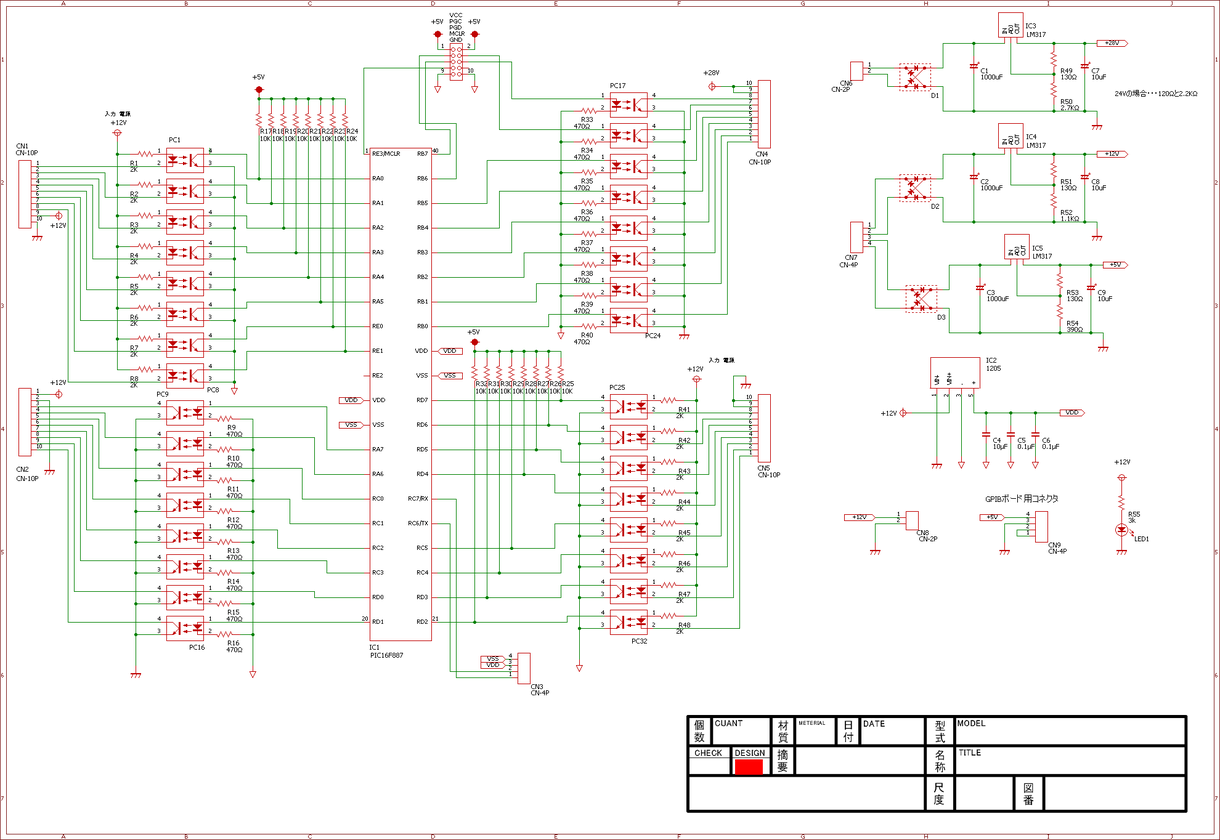This screenshot has width=1220, height=840.
Task: Click the IC5 LM317 regulator
Action: 1016,250
